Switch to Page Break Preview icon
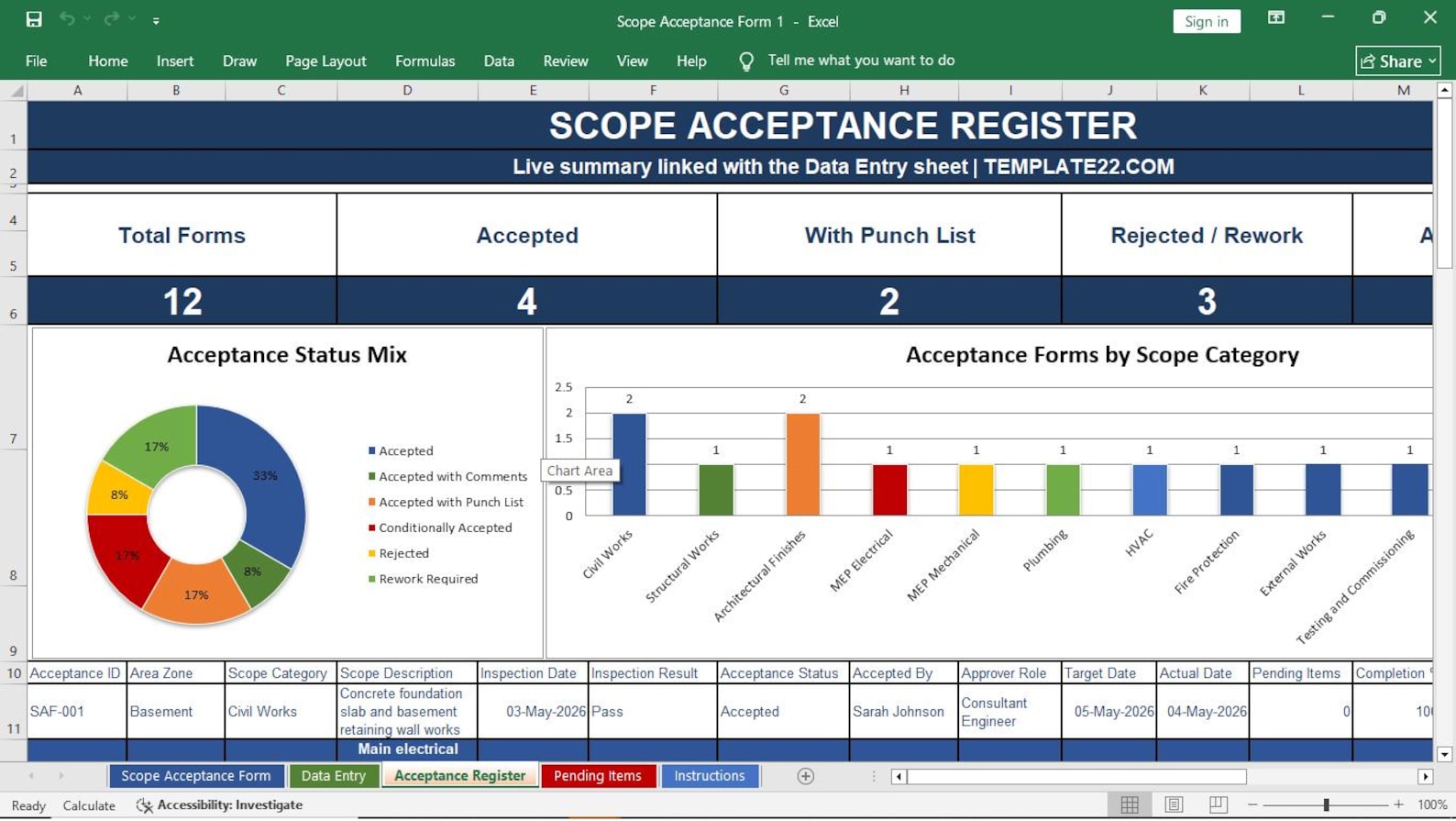 [1218, 804]
